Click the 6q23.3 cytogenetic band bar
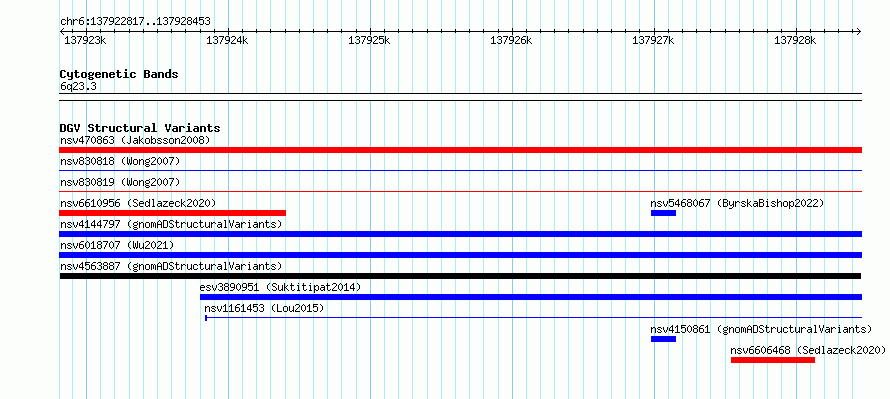 (x=460, y=96)
